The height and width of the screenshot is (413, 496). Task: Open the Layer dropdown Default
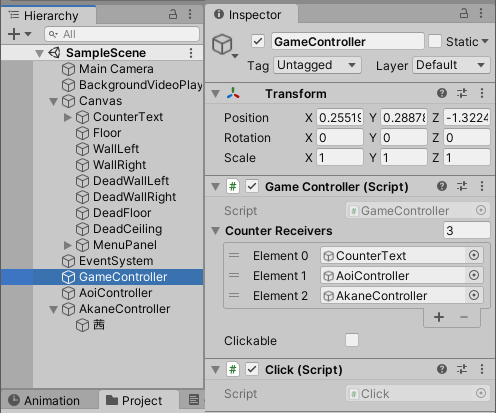(451, 65)
